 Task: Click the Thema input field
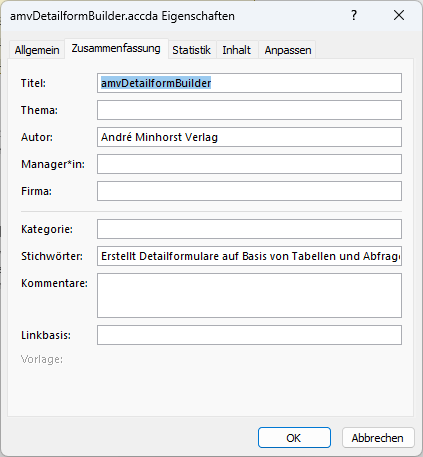249,110
